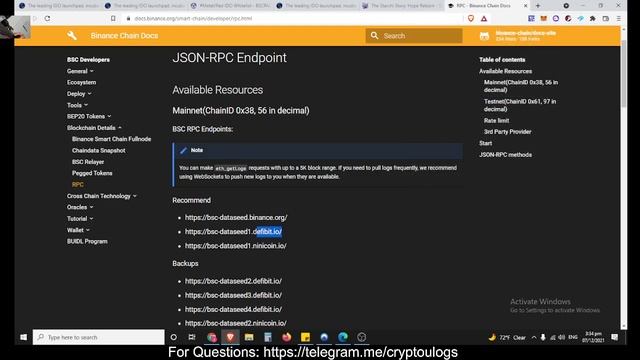The height and width of the screenshot is (360, 640).
Task: Click the magnifier icon in the docs search box
Action: click(x=374, y=36)
